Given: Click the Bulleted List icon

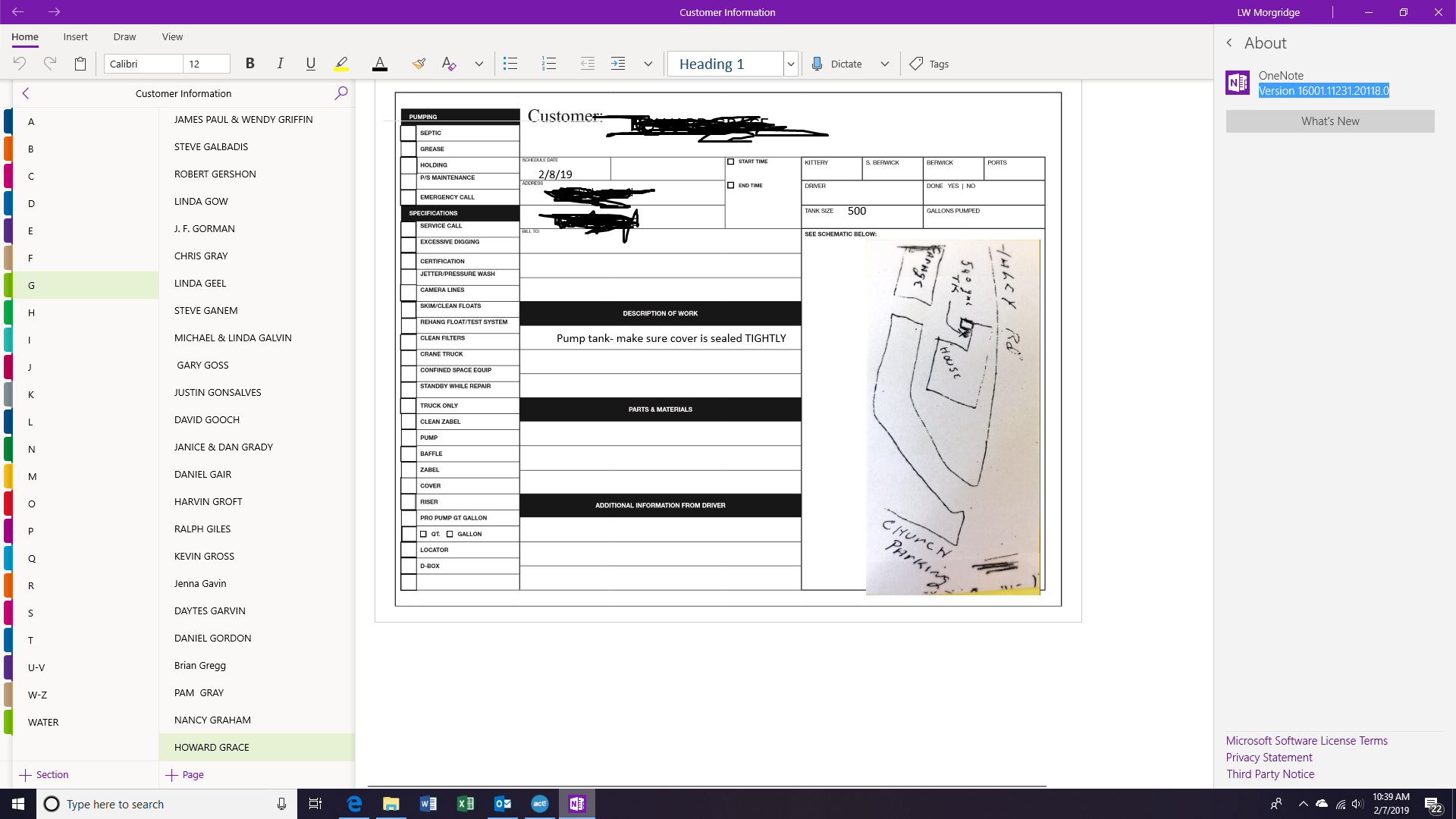Looking at the screenshot, I should (510, 63).
